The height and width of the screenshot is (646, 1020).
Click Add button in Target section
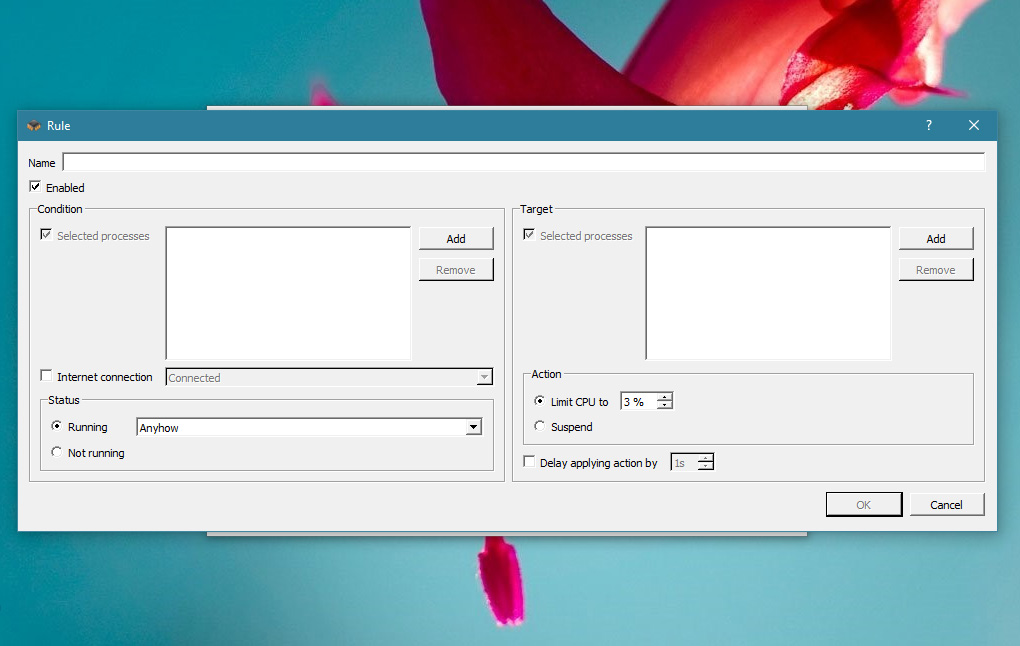936,239
